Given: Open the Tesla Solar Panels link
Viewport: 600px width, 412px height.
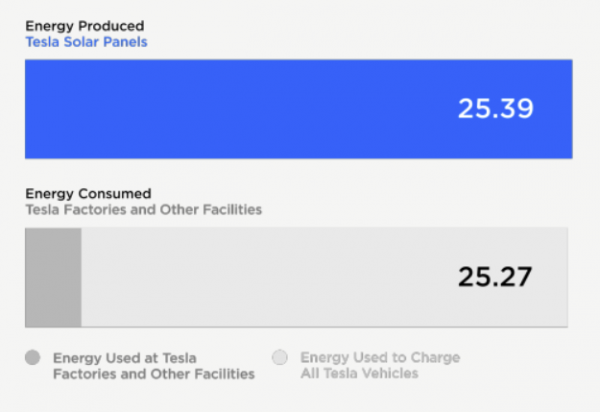Looking at the screenshot, I should pos(86,42).
